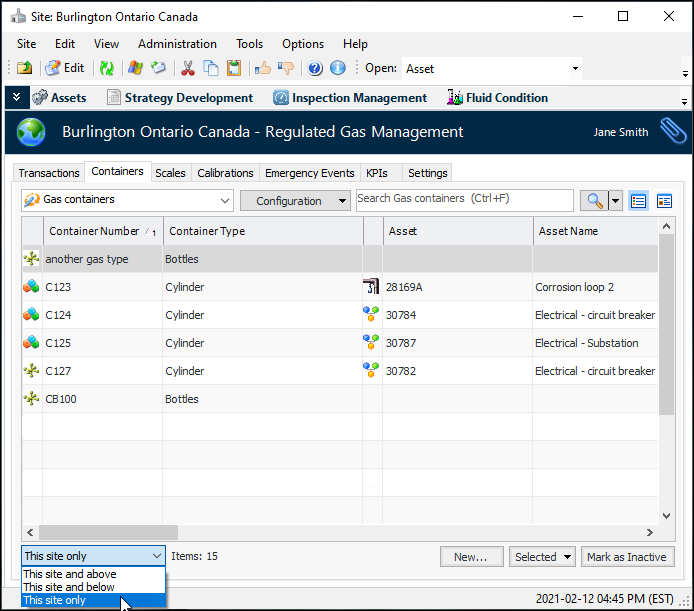Viewport: 694px width, 611px height.
Task: Click the search magnifier button
Action: [x=595, y=201]
